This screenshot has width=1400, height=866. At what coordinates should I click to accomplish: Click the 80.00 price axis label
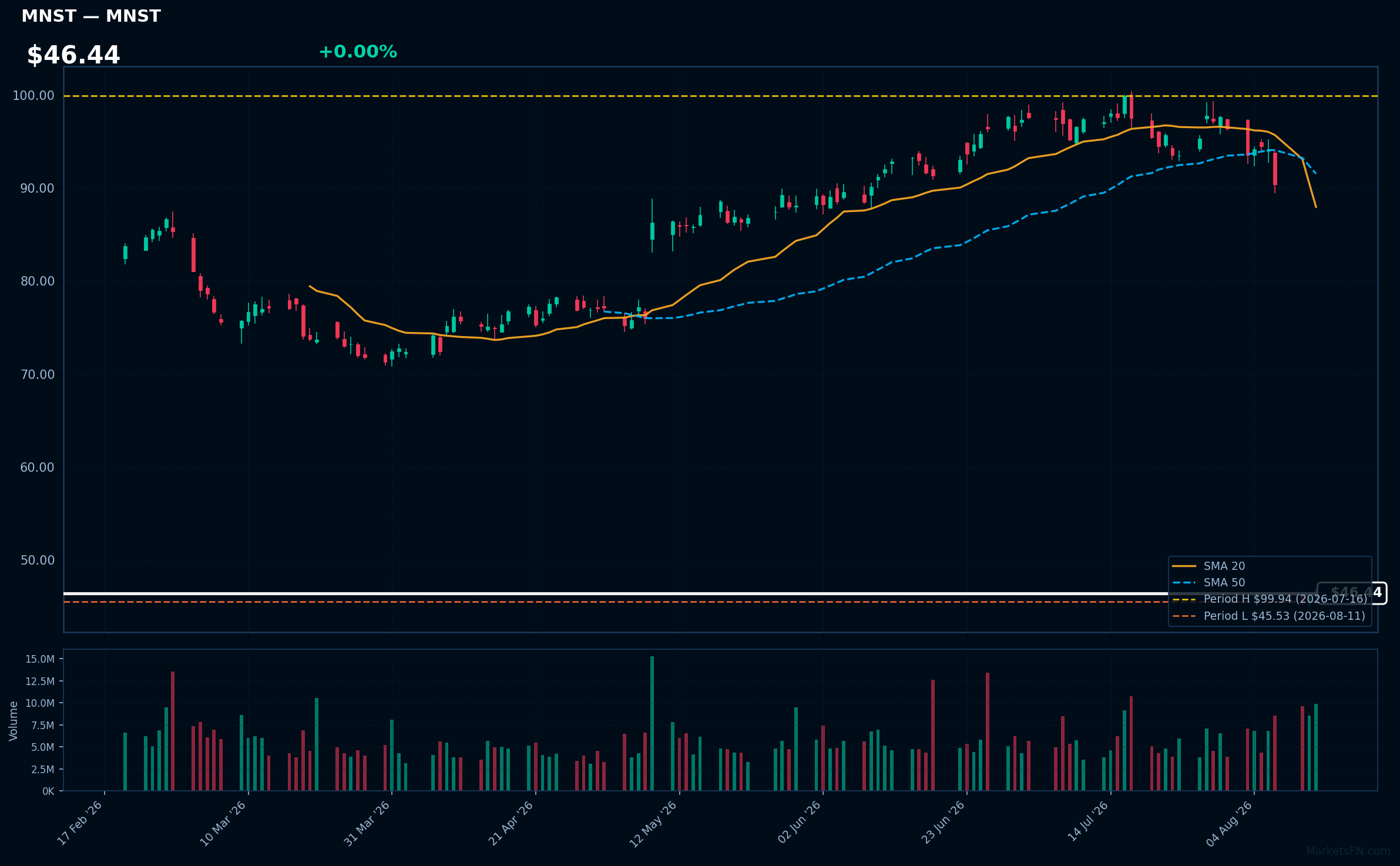point(37,281)
